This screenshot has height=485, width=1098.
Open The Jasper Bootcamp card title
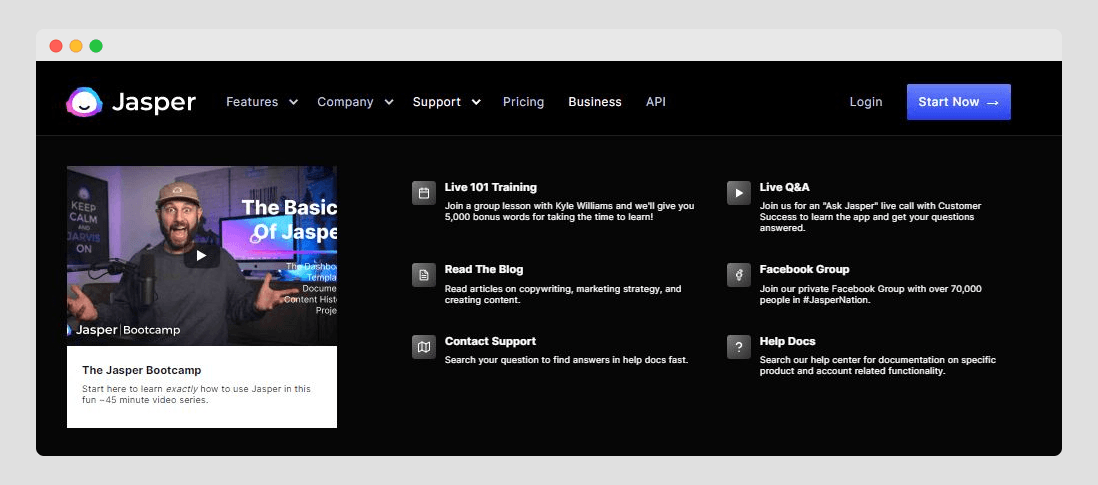click(141, 370)
